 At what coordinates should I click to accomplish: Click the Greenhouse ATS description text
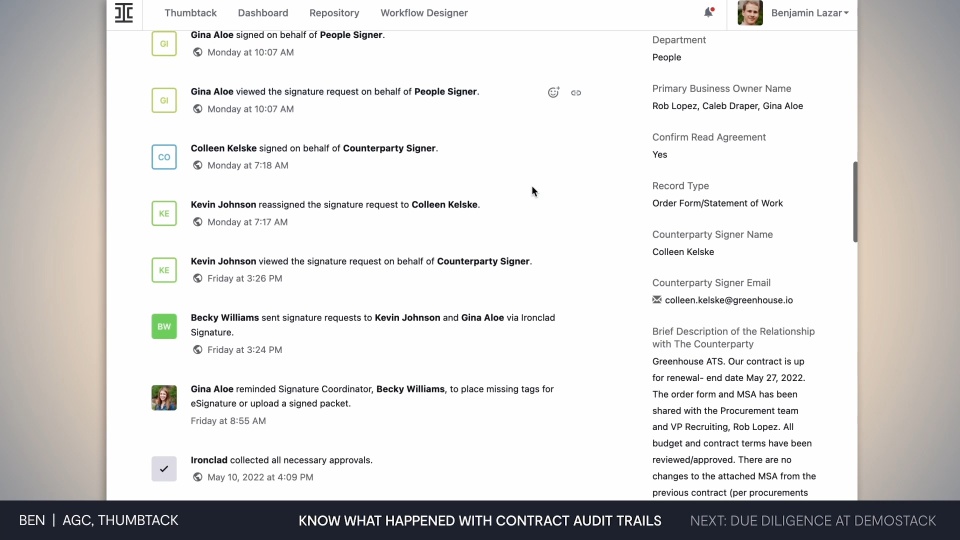pyautogui.click(x=734, y=427)
